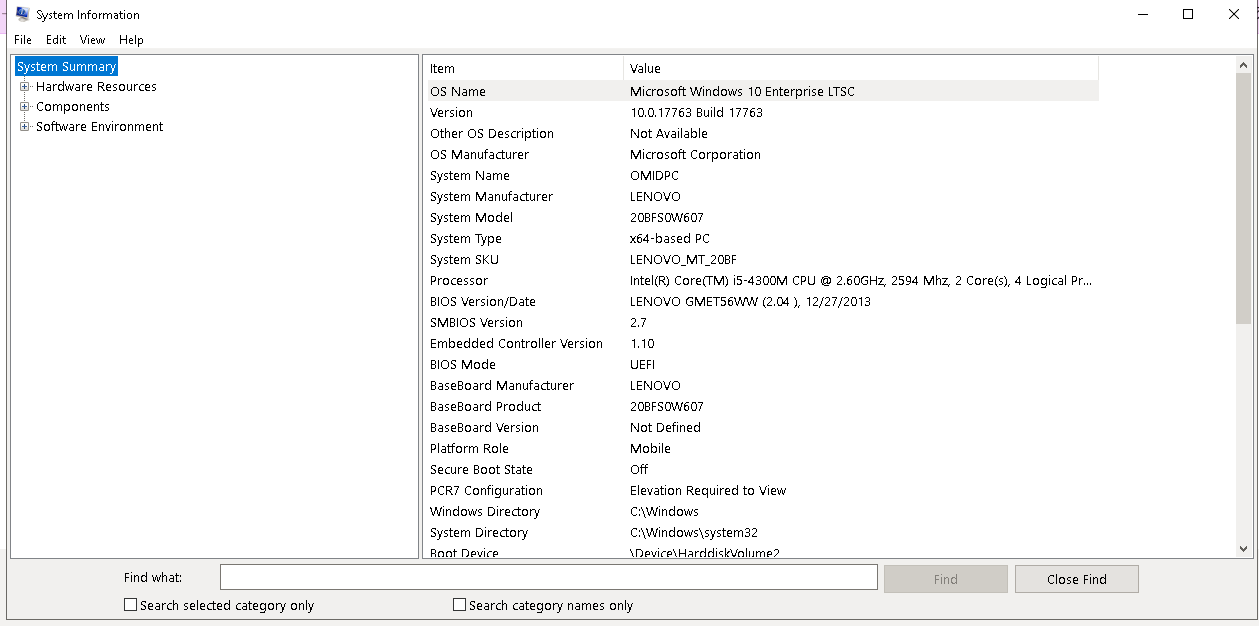Screen dimensions: 1259x626
Task: Click the Value column header
Action: pyautogui.click(x=861, y=69)
